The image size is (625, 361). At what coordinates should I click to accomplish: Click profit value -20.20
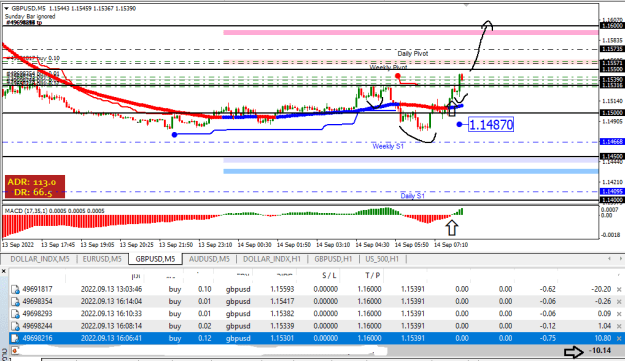[x=600, y=289]
